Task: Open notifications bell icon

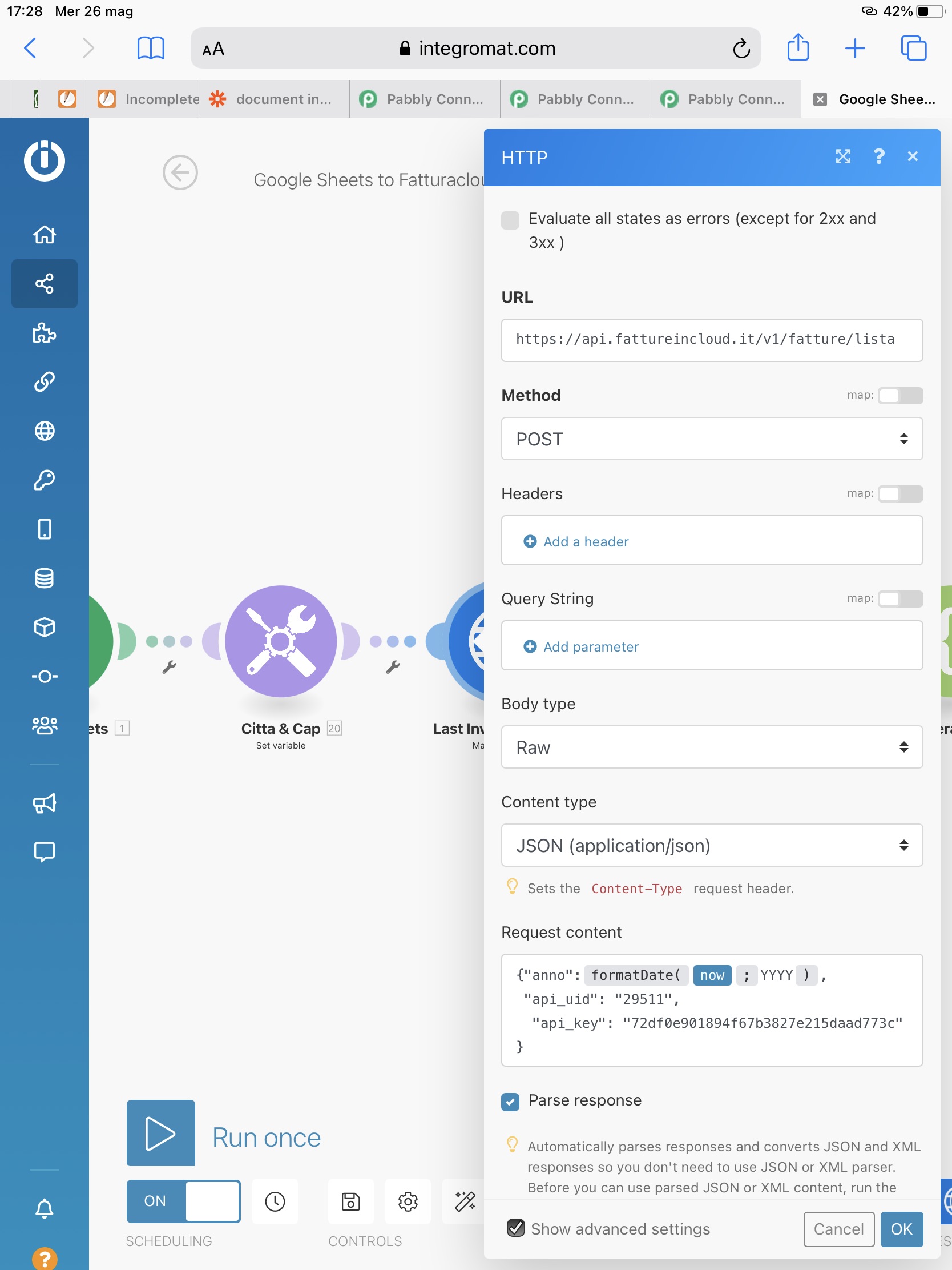Action: click(44, 1209)
